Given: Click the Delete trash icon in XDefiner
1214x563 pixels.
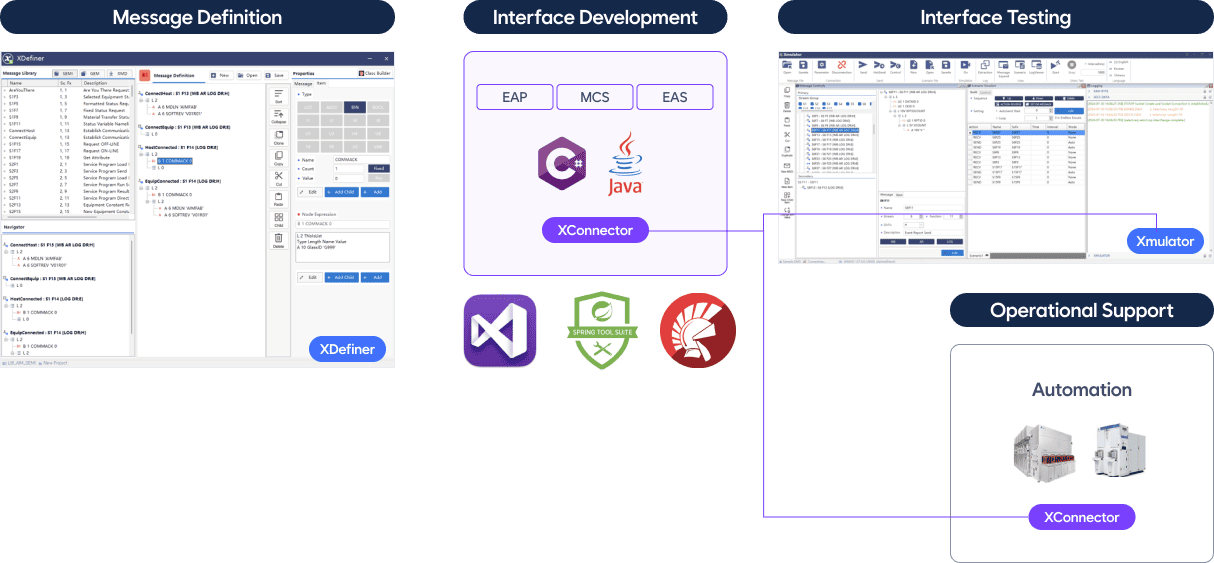Looking at the screenshot, I should coord(278,241).
